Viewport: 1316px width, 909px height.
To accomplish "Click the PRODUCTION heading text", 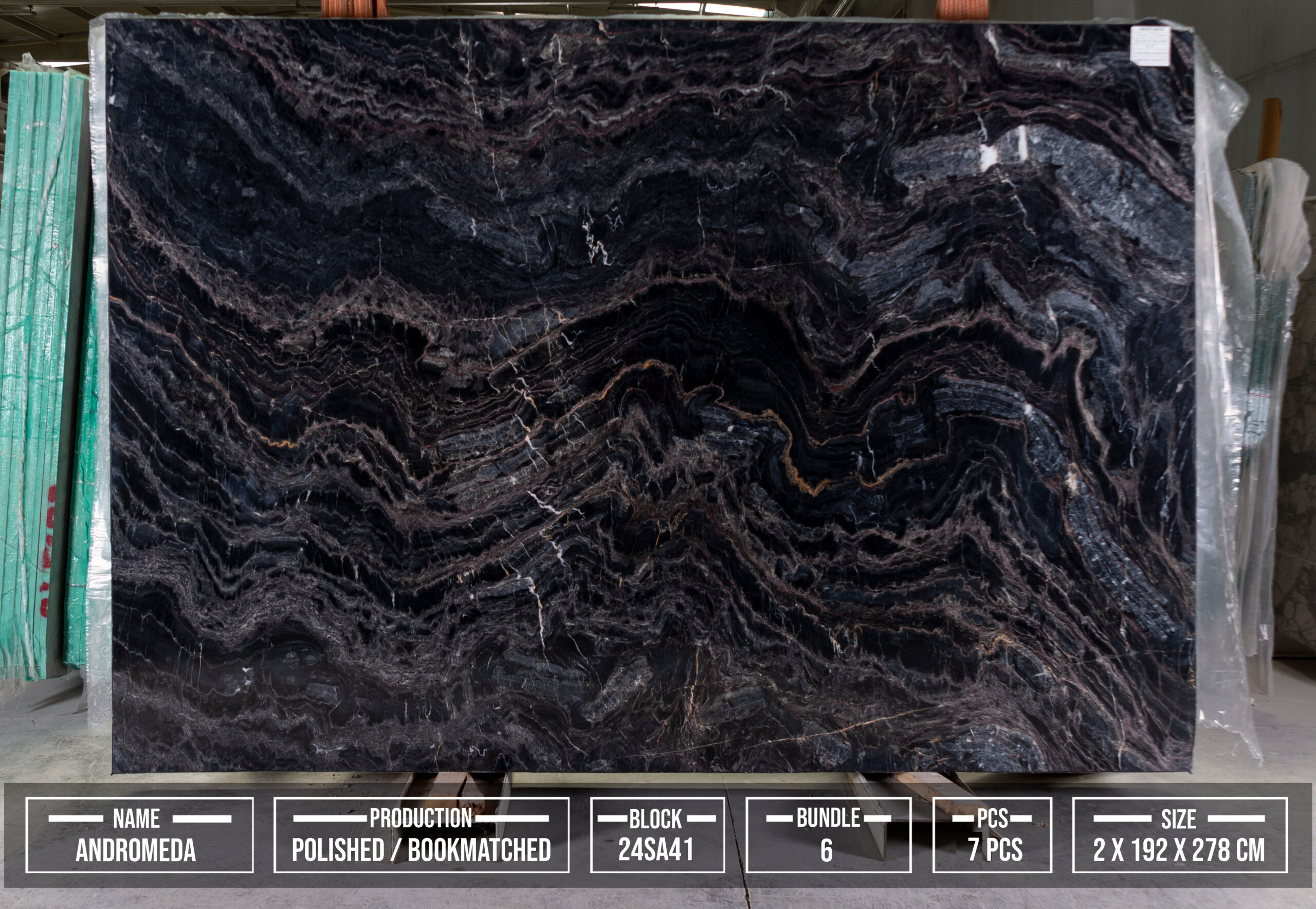I will click(x=421, y=818).
